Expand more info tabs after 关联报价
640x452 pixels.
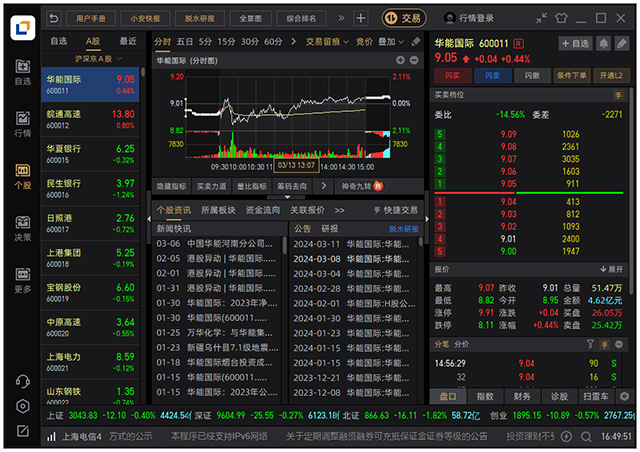340,211
